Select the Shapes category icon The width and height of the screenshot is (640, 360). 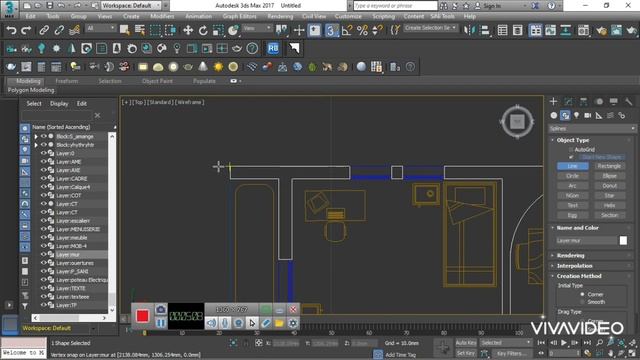[565, 116]
